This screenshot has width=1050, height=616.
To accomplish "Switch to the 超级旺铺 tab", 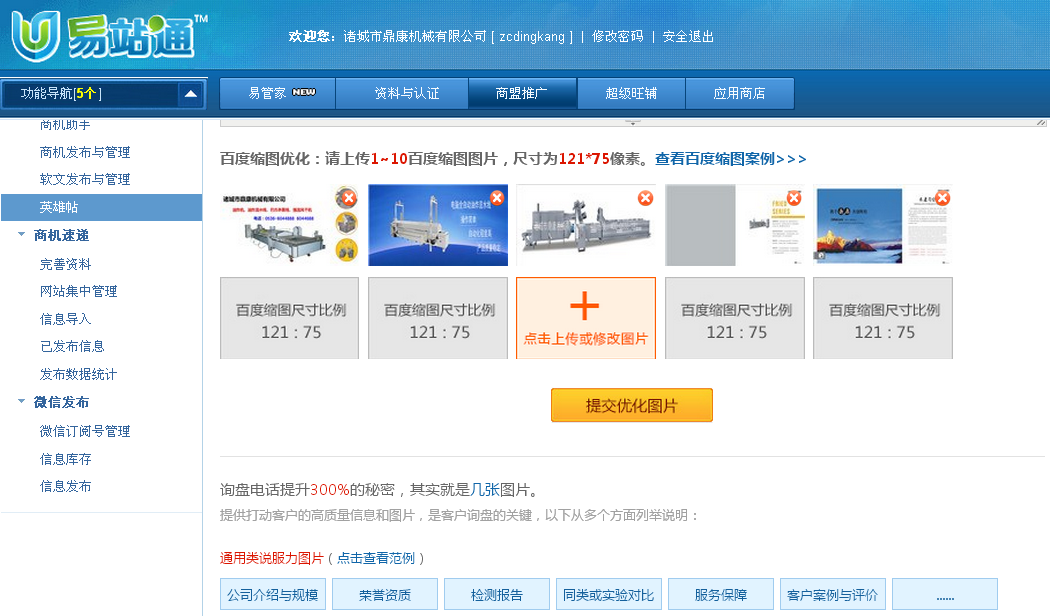I will click(631, 93).
